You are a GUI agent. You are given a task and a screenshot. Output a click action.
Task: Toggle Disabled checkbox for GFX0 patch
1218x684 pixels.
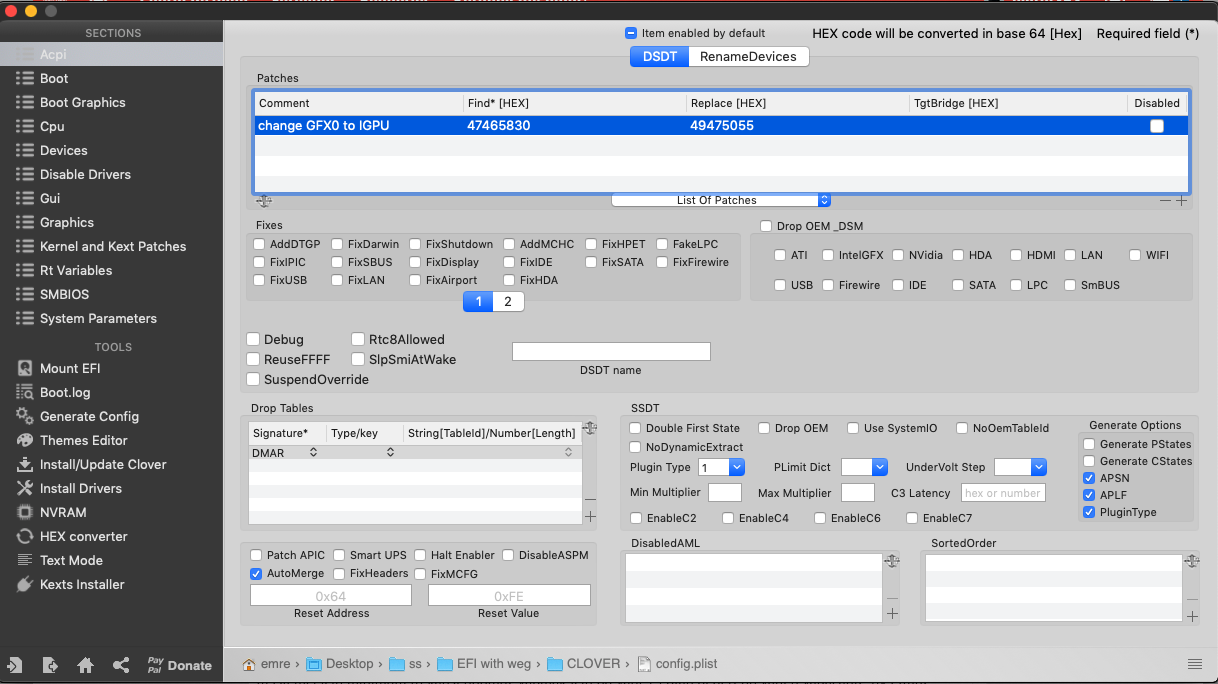pyautogui.click(x=1157, y=126)
